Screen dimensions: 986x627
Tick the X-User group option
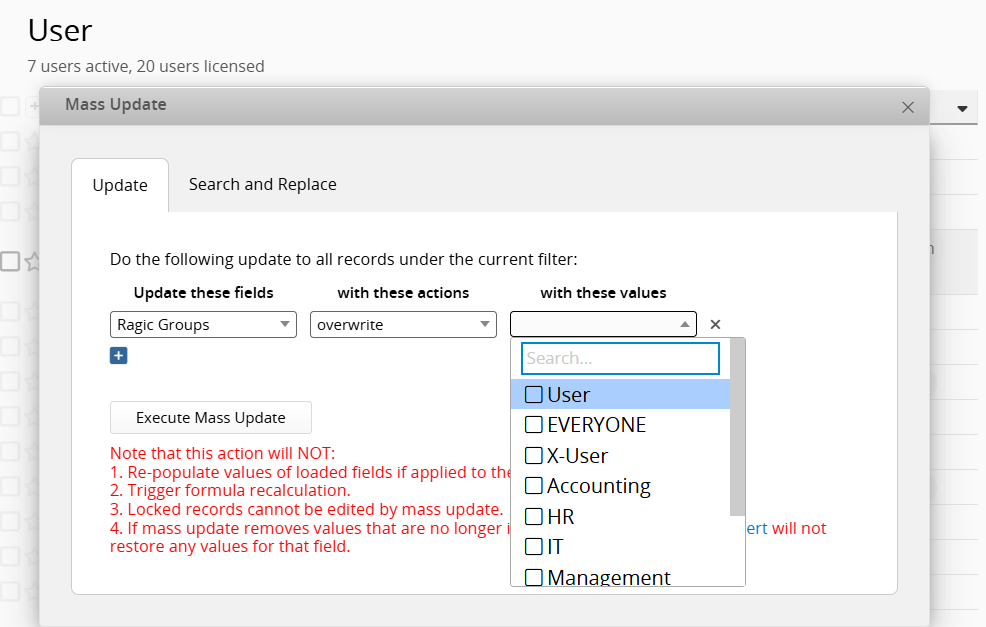pos(534,456)
